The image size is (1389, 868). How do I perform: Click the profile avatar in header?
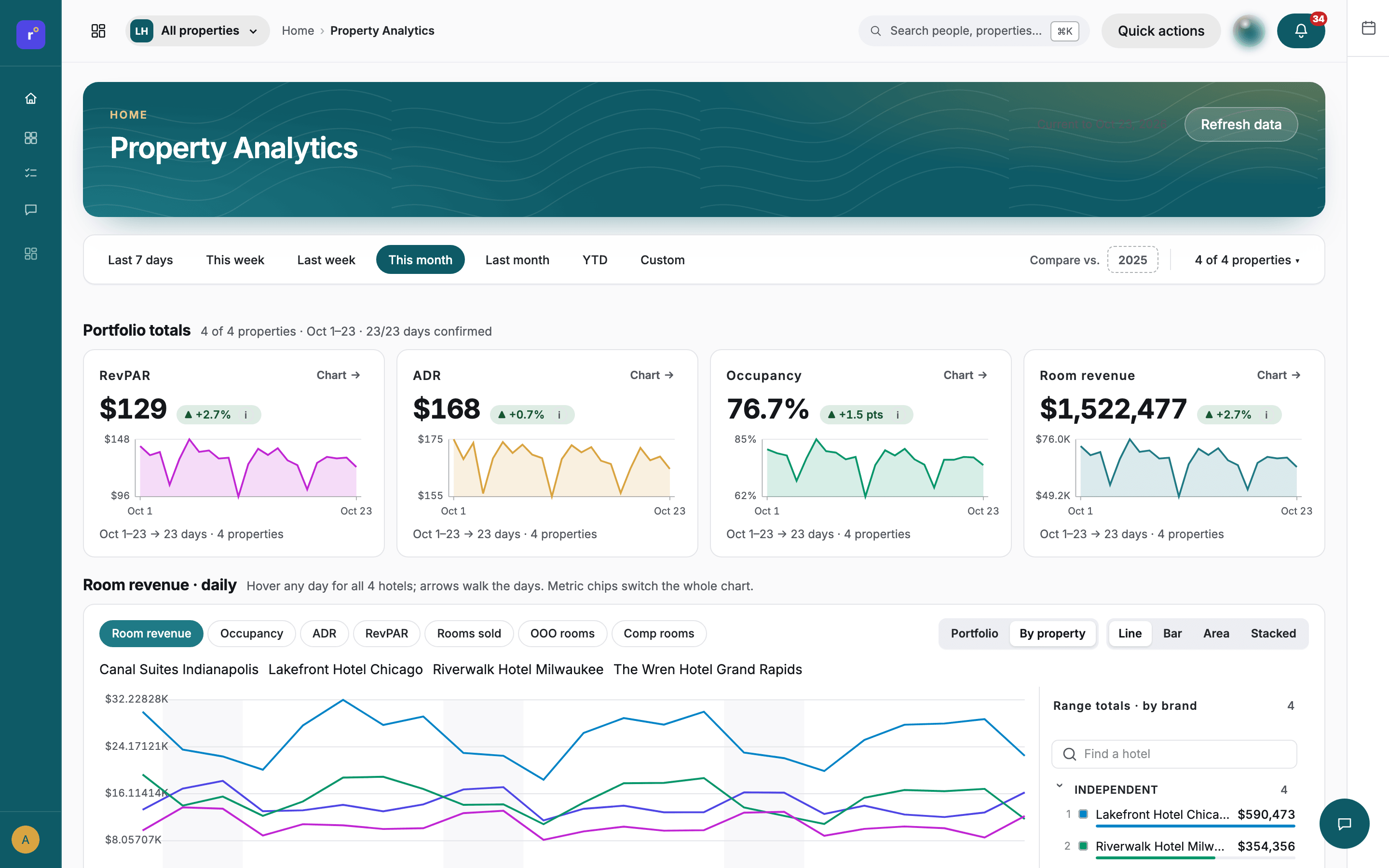[x=1248, y=31]
